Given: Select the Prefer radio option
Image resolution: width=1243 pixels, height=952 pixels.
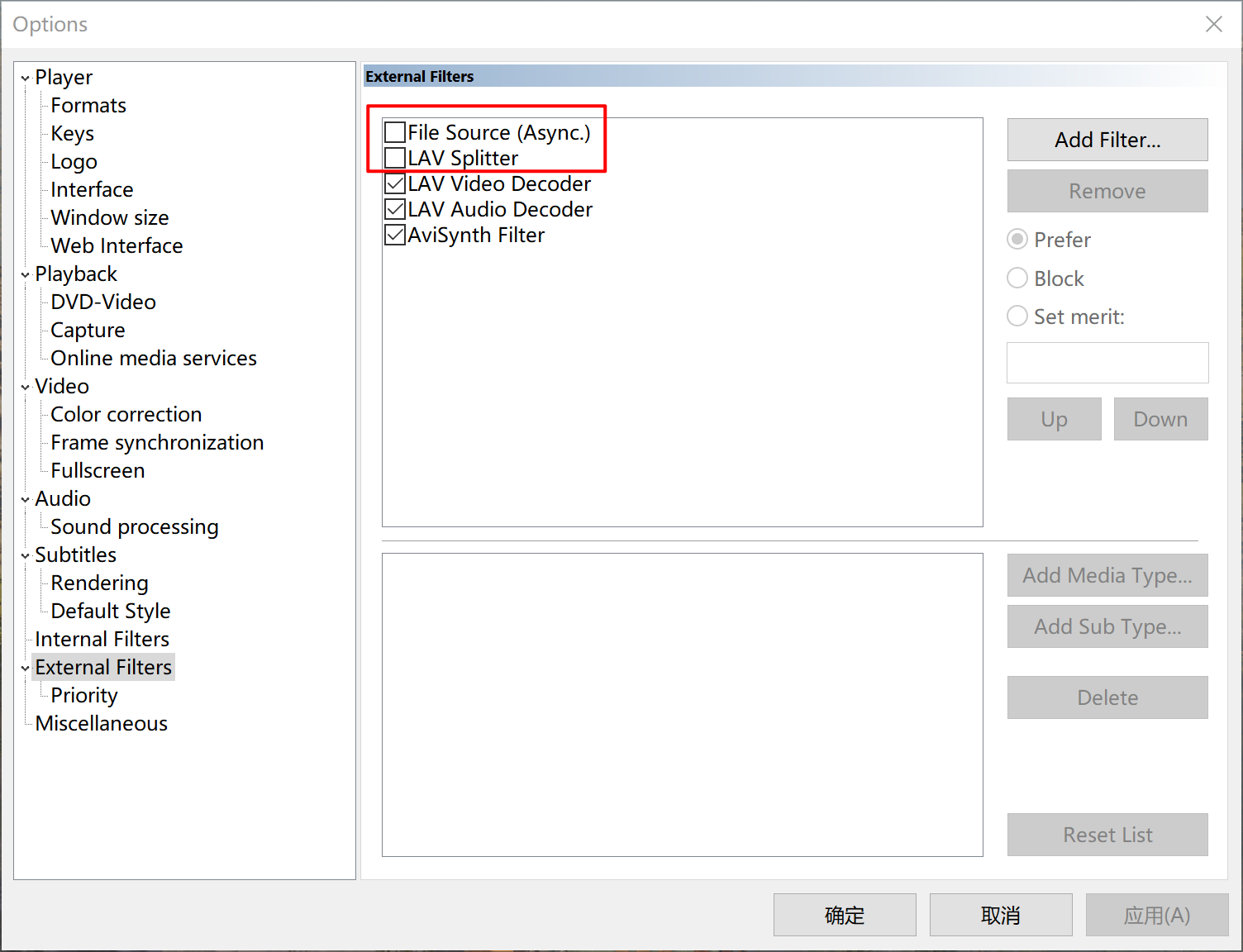Looking at the screenshot, I should click(x=1017, y=240).
